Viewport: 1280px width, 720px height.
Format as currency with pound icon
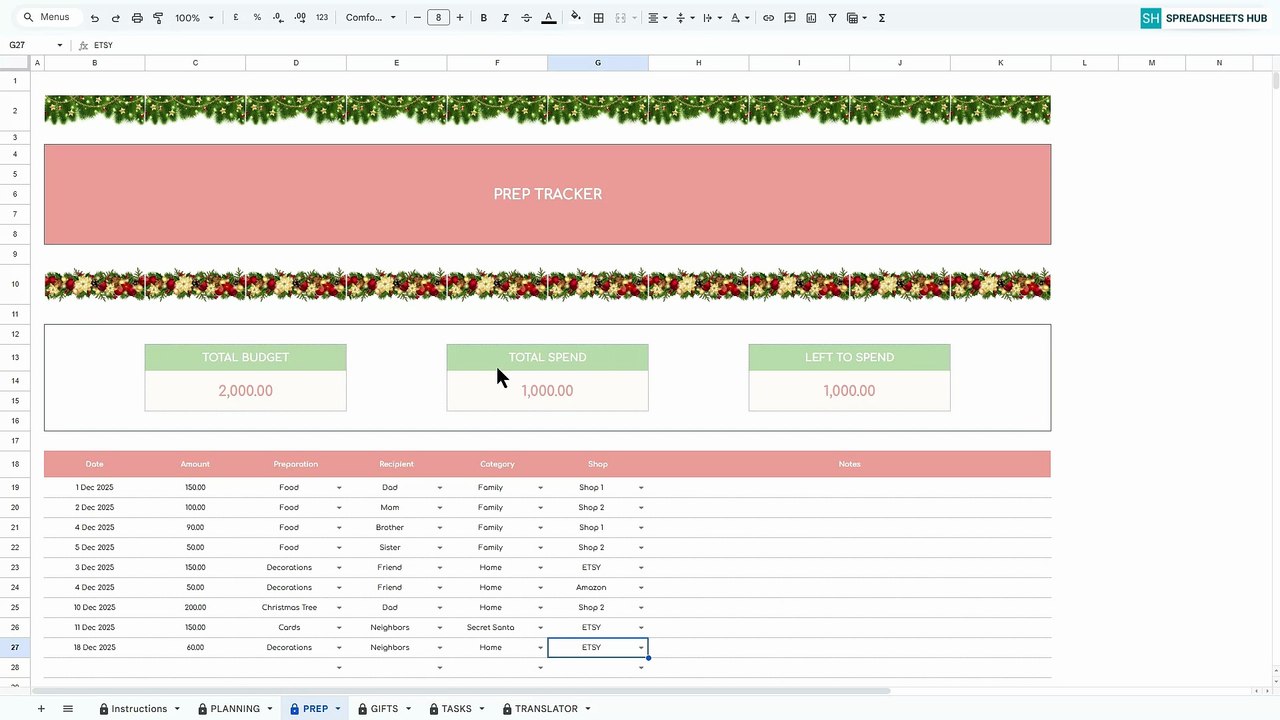[236, 18]
